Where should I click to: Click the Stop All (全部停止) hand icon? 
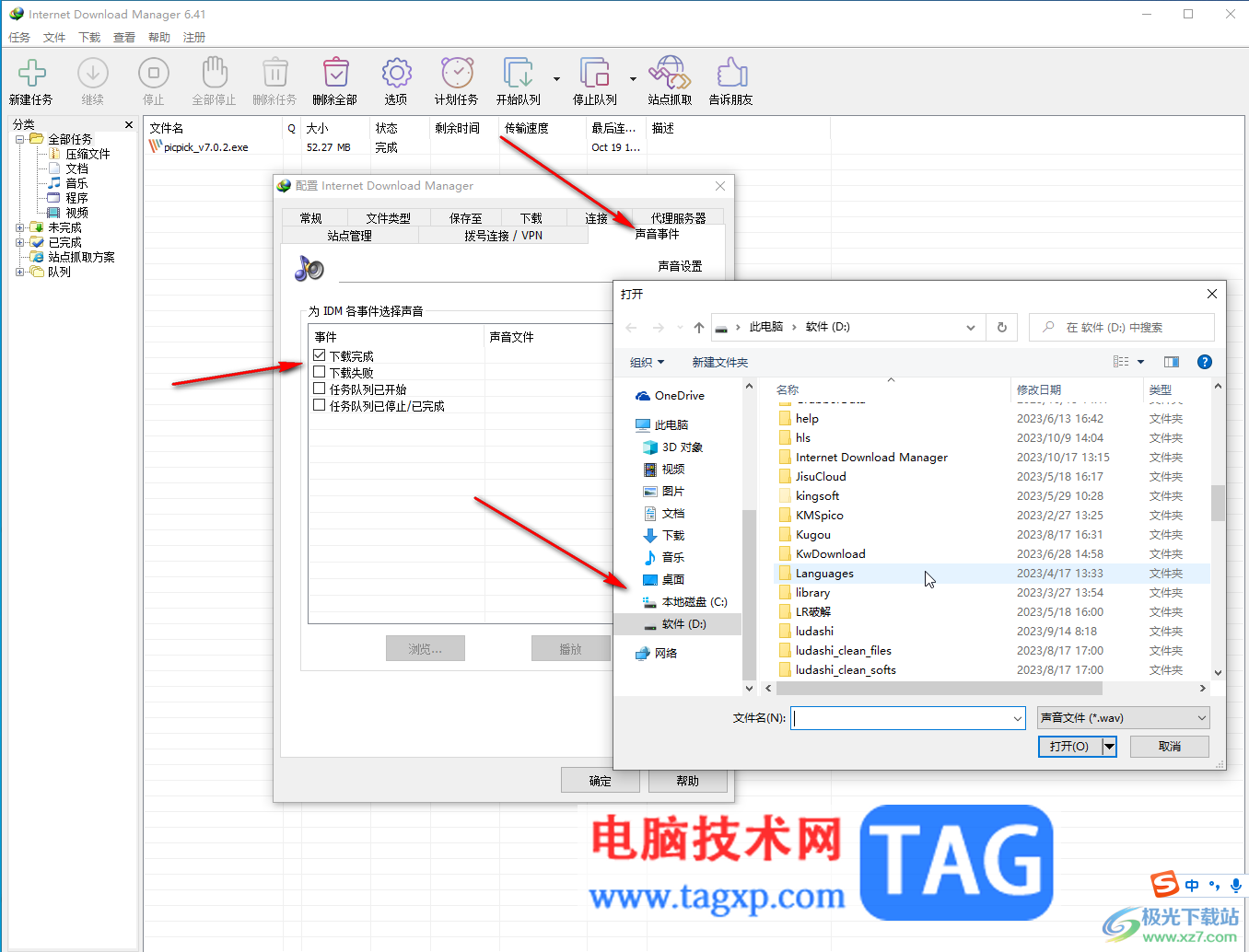coord(214,73)
